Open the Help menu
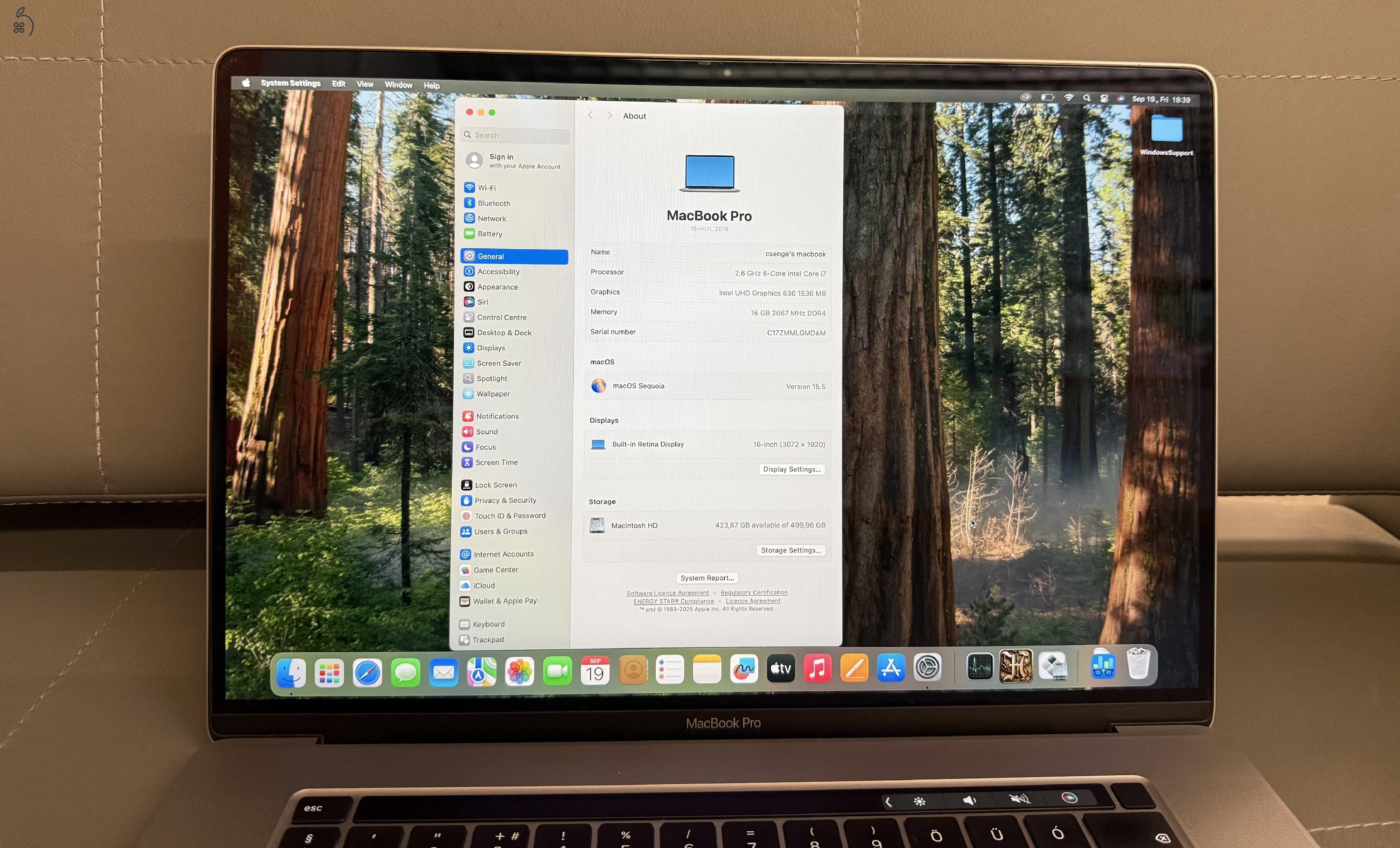1400x848 pixels. (x=431, y=85)
